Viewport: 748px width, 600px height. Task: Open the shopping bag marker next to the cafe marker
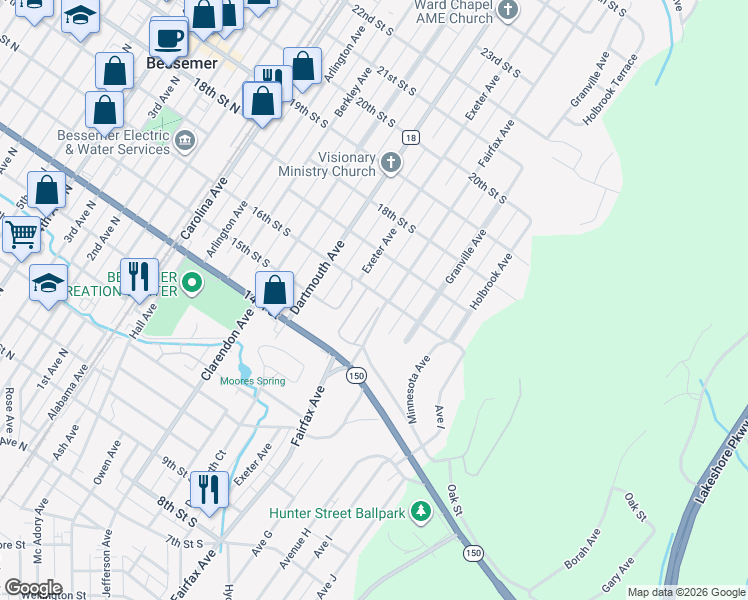click(203, 17)
